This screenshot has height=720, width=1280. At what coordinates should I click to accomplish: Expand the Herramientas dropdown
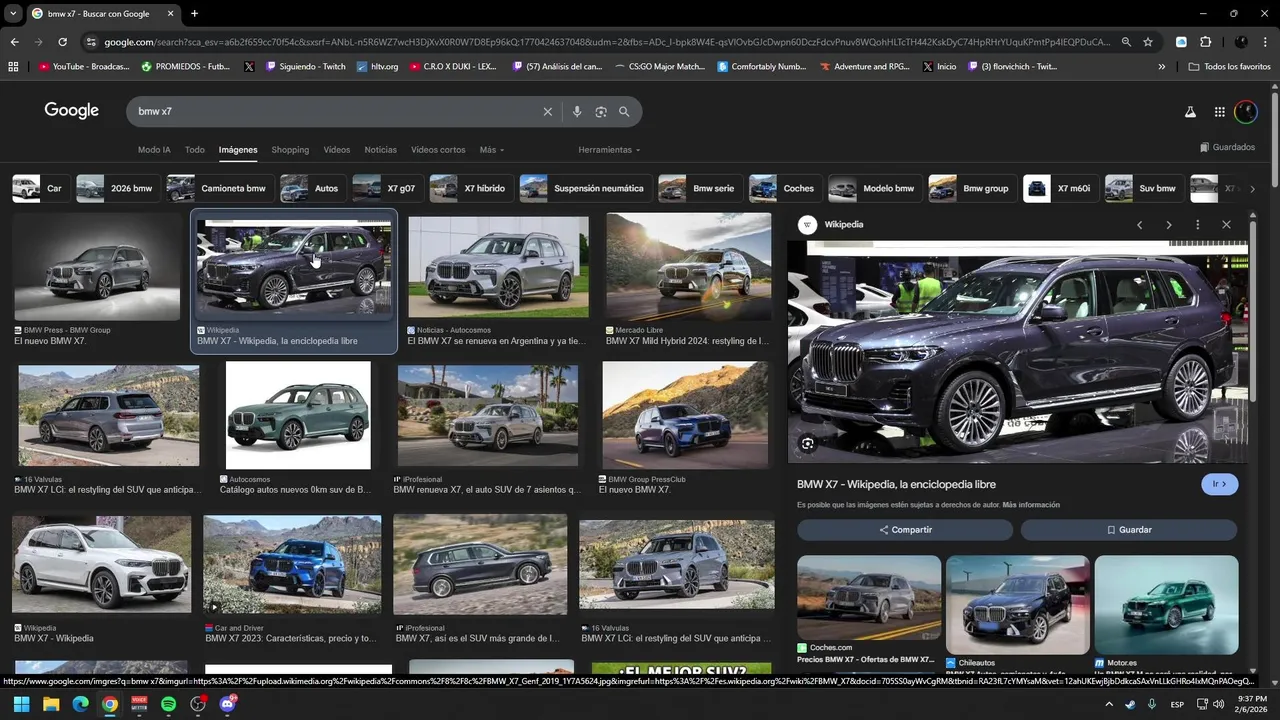tap(608, 150)
